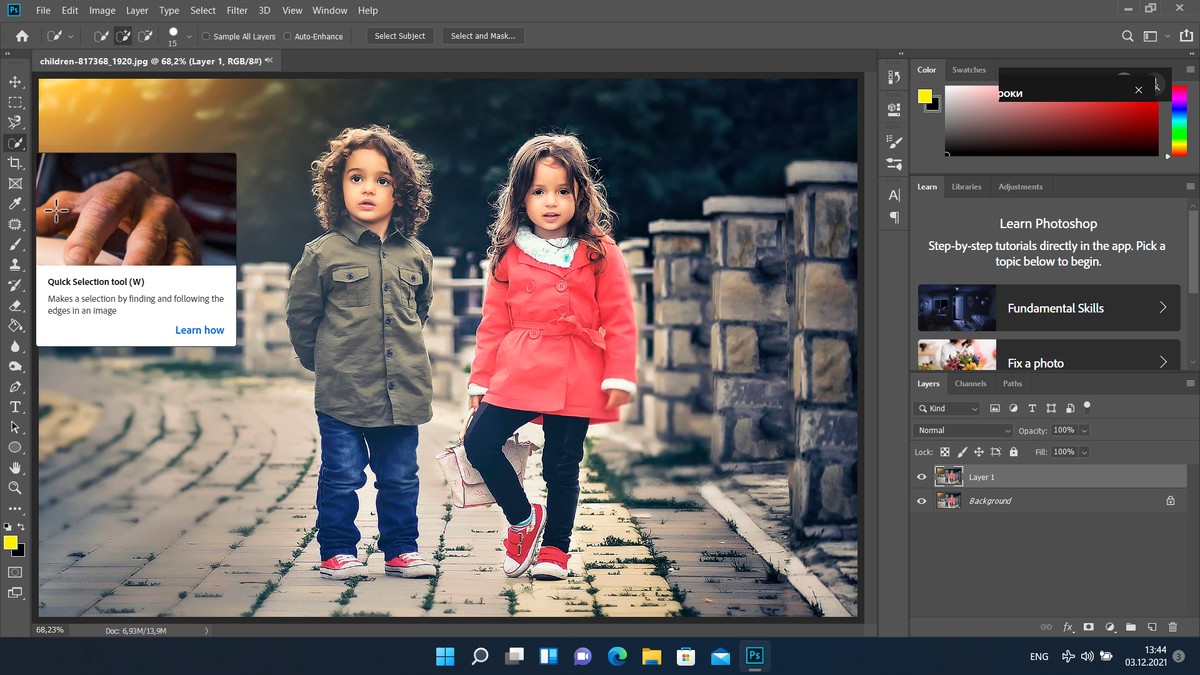This screenshot has width=1200, height=675.
Task: Open the Filter menu
Action: click(x=237, y=10)
